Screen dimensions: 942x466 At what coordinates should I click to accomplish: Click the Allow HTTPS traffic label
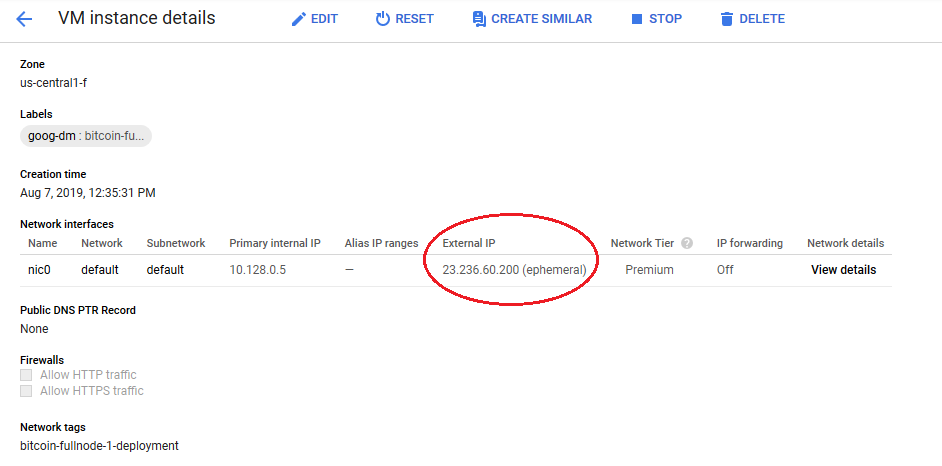(92, 392)
